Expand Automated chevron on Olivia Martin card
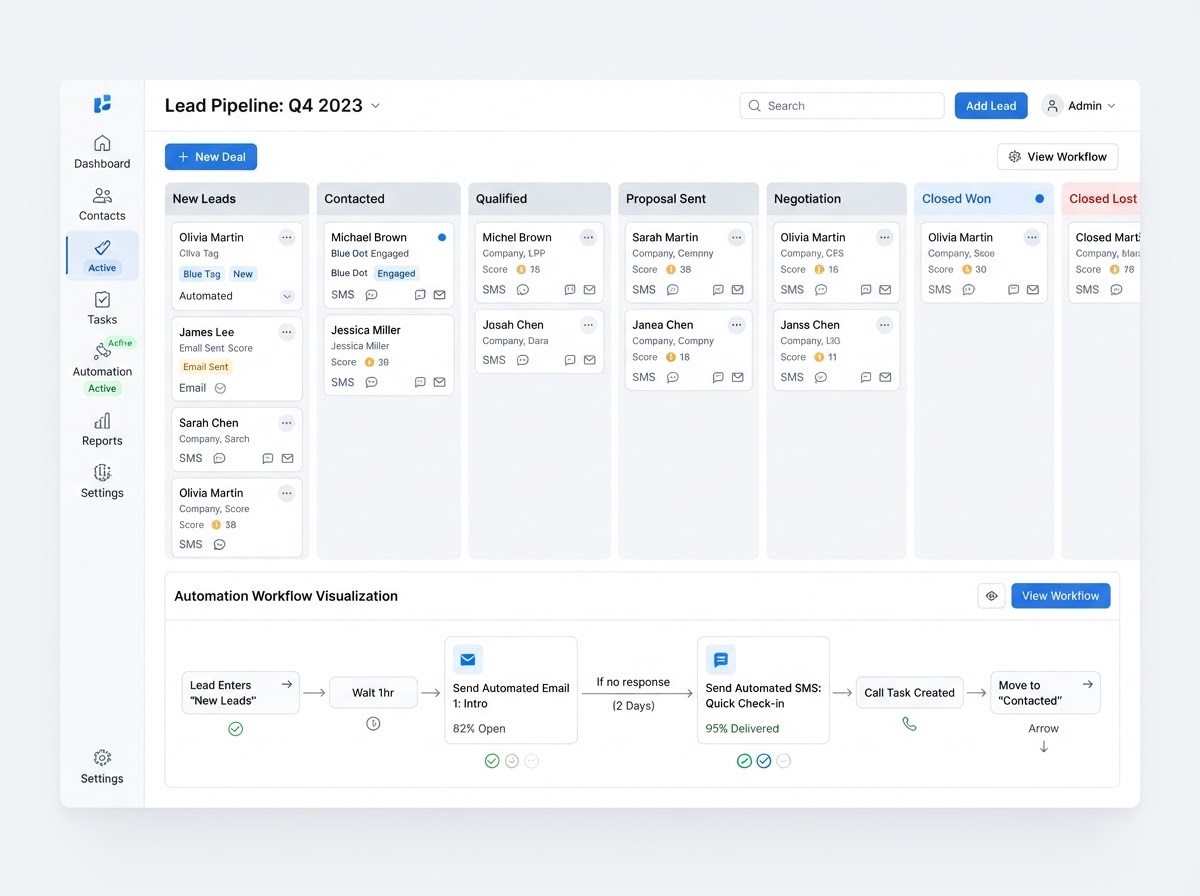Viewport: 1200px width, 896px height. coord(287,296)
